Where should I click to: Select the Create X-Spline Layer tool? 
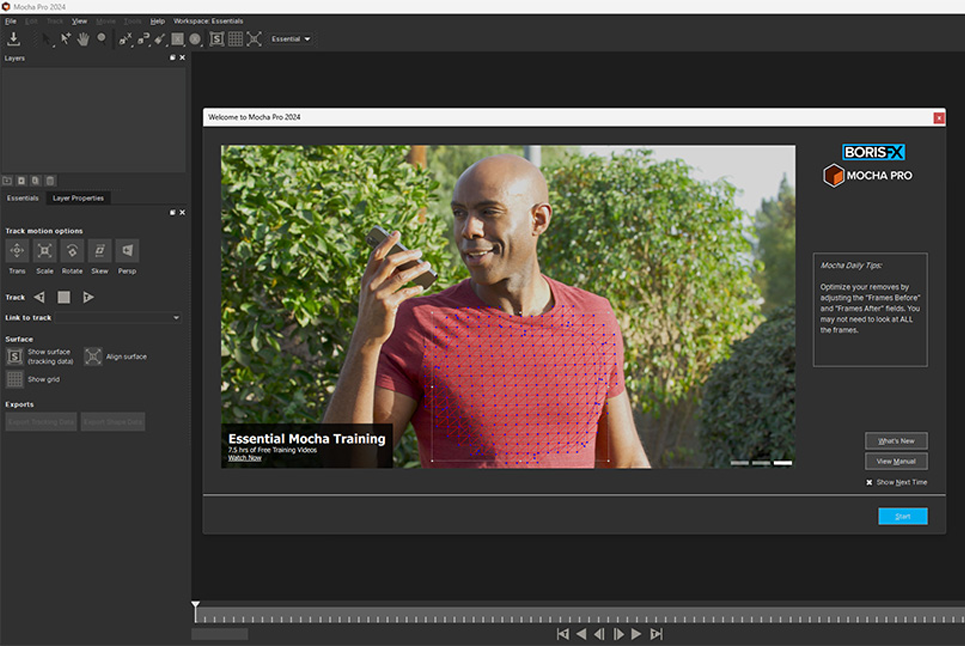click(126, 39)
